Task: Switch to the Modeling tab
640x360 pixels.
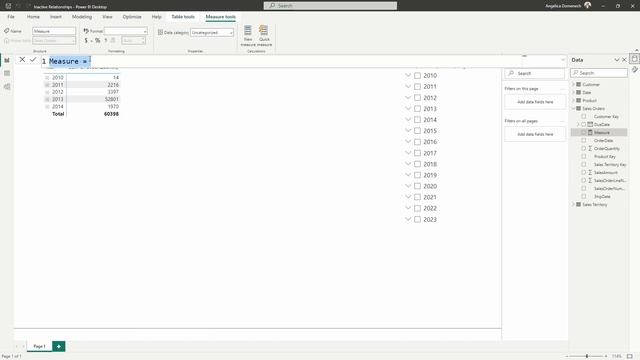Action: tap(82, 17)
